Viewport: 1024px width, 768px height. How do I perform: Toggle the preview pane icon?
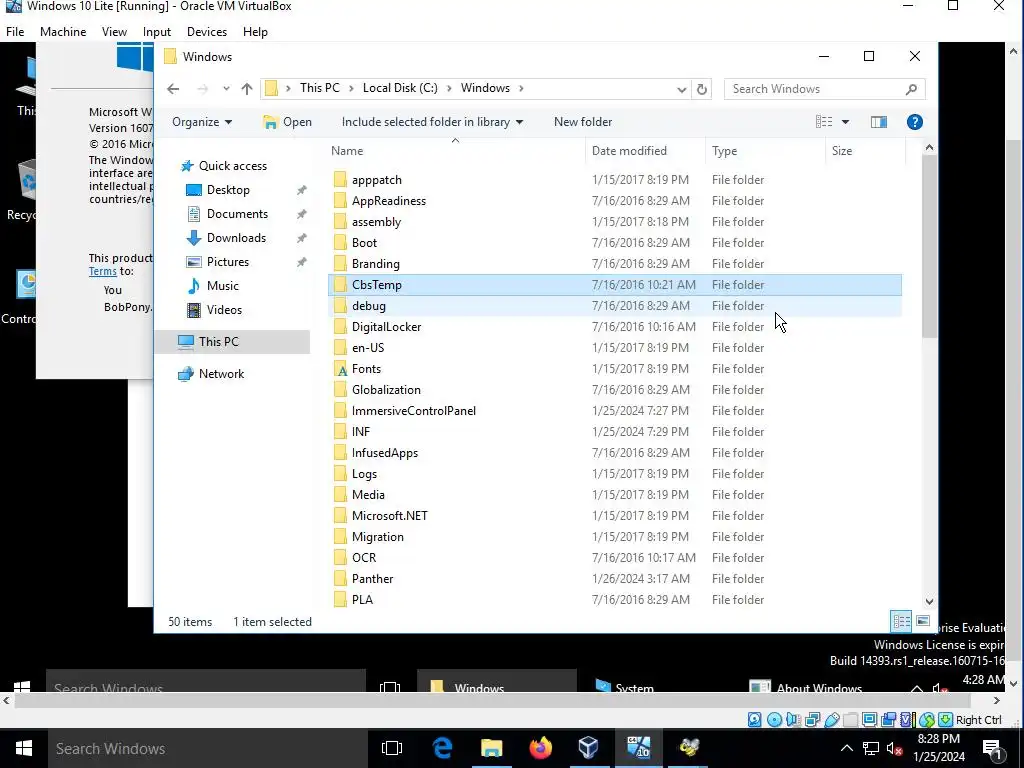(x=879, y=122)
